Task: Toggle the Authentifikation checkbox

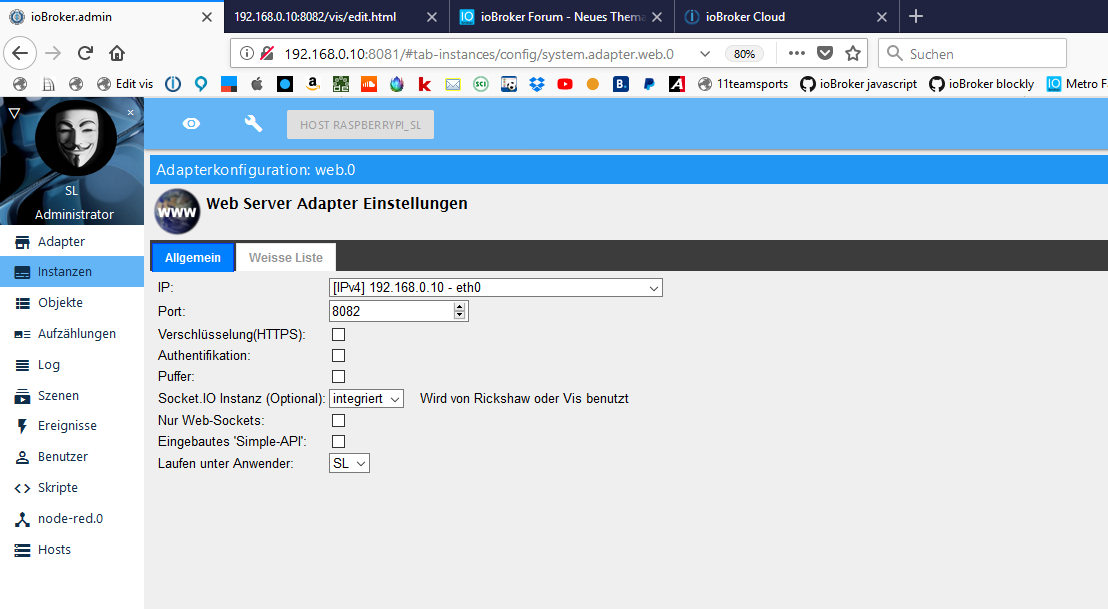Action: pyautogui.click(x=338, y=355)
